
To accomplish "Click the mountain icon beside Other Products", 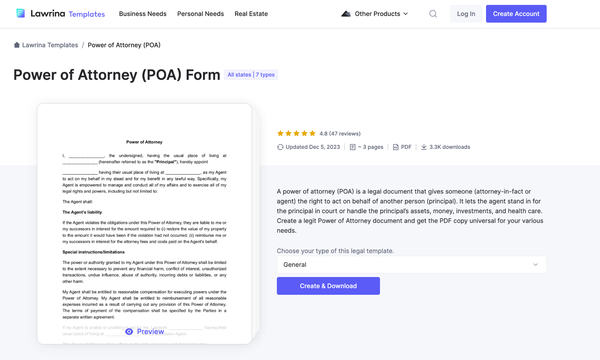I will (346, 14).
